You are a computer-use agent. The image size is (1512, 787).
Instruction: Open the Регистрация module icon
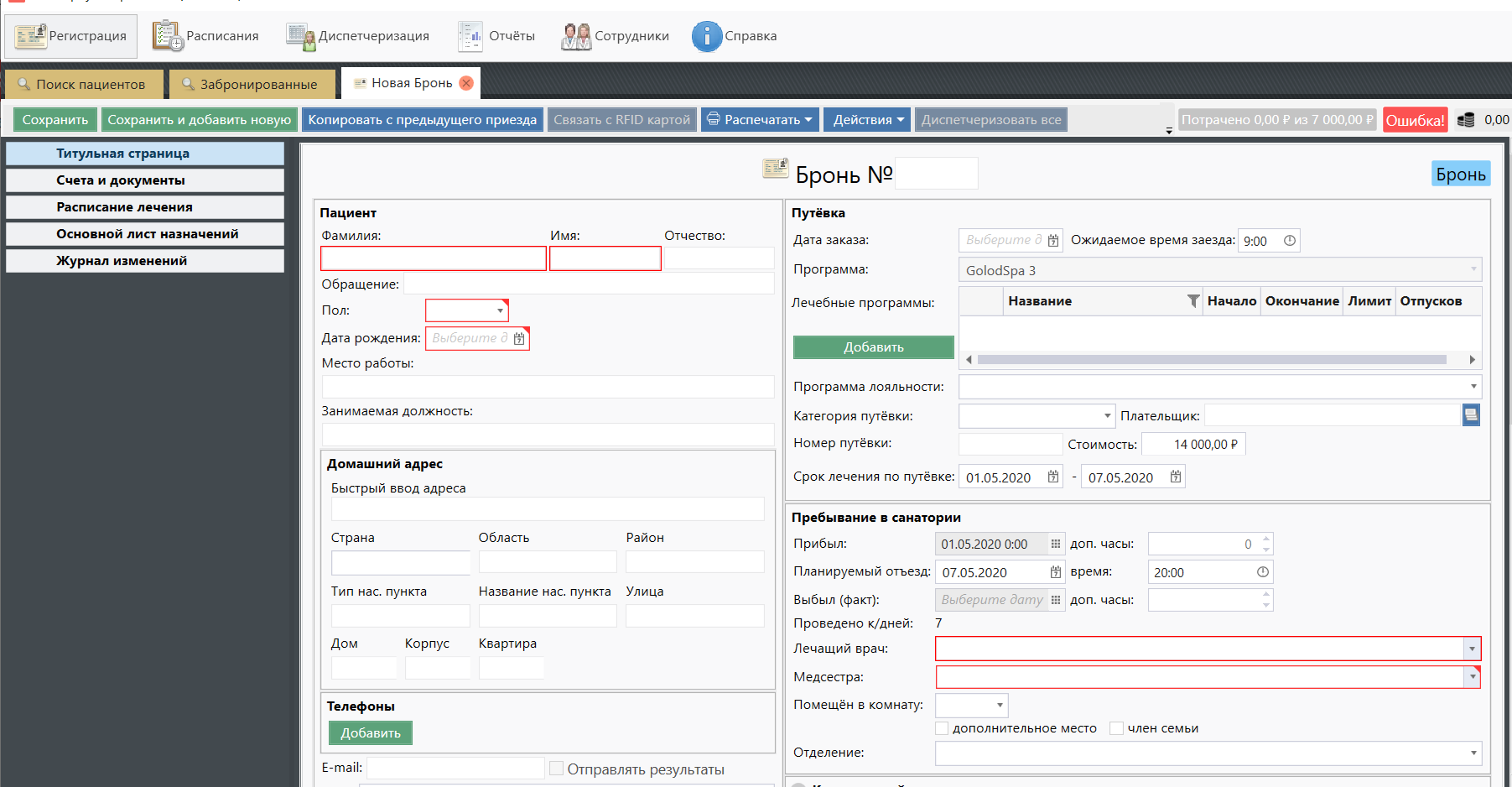(x=30, y=36)
